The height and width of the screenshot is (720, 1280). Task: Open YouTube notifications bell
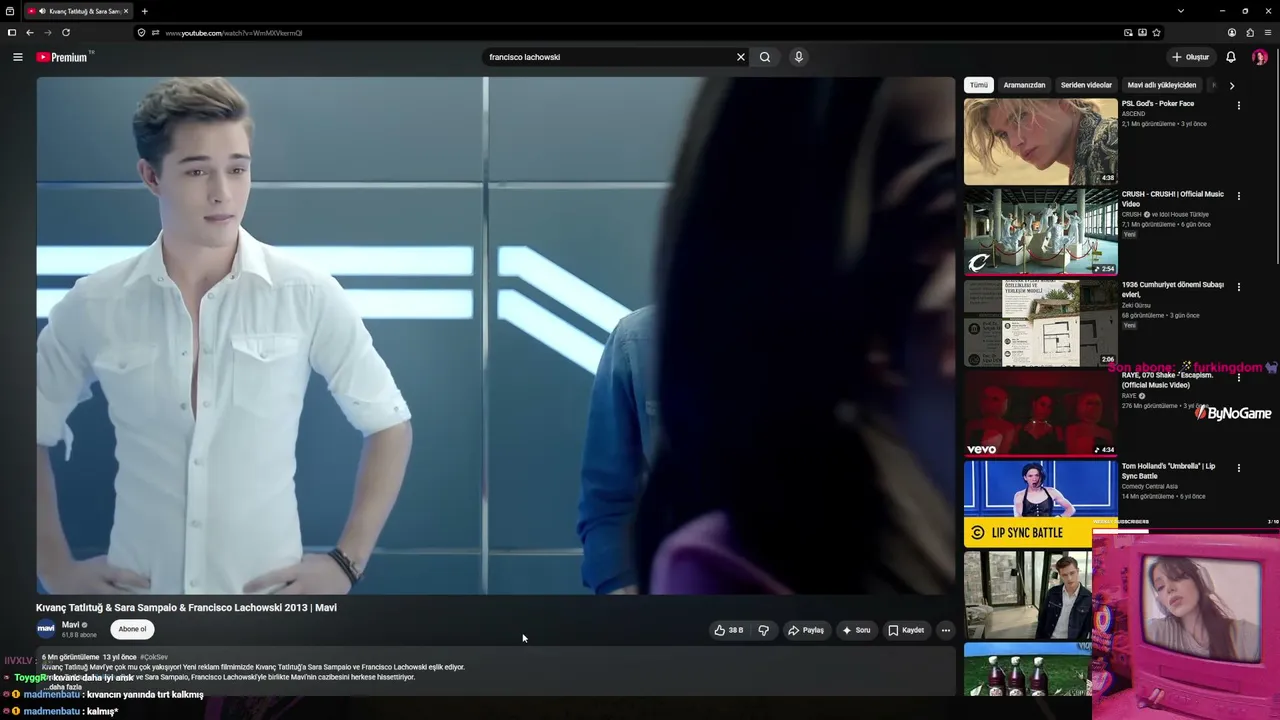tap(1231, 57)
